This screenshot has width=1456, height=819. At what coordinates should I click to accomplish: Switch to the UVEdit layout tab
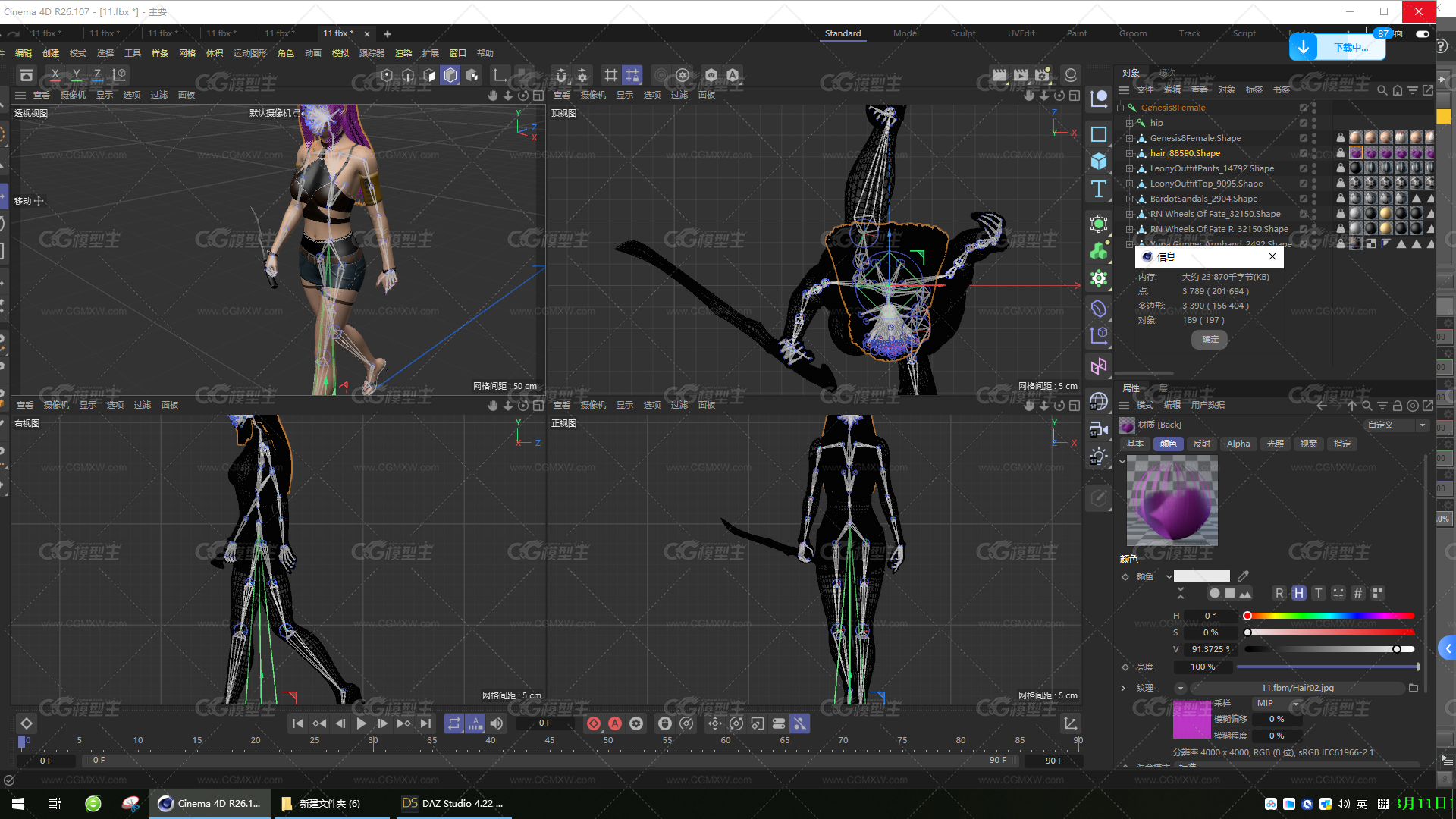tap(1021, 33)
